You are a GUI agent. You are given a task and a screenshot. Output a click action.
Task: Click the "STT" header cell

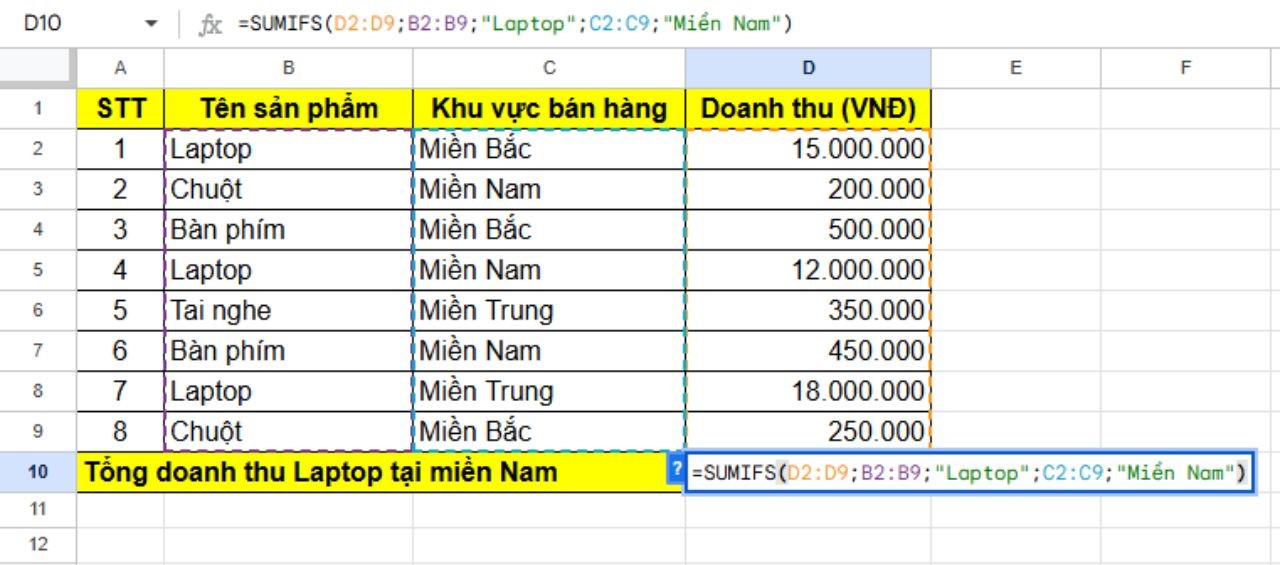[x=121, y=109]
